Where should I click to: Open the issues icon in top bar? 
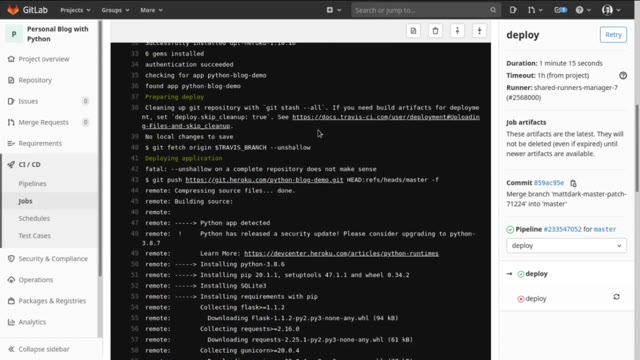513,10
